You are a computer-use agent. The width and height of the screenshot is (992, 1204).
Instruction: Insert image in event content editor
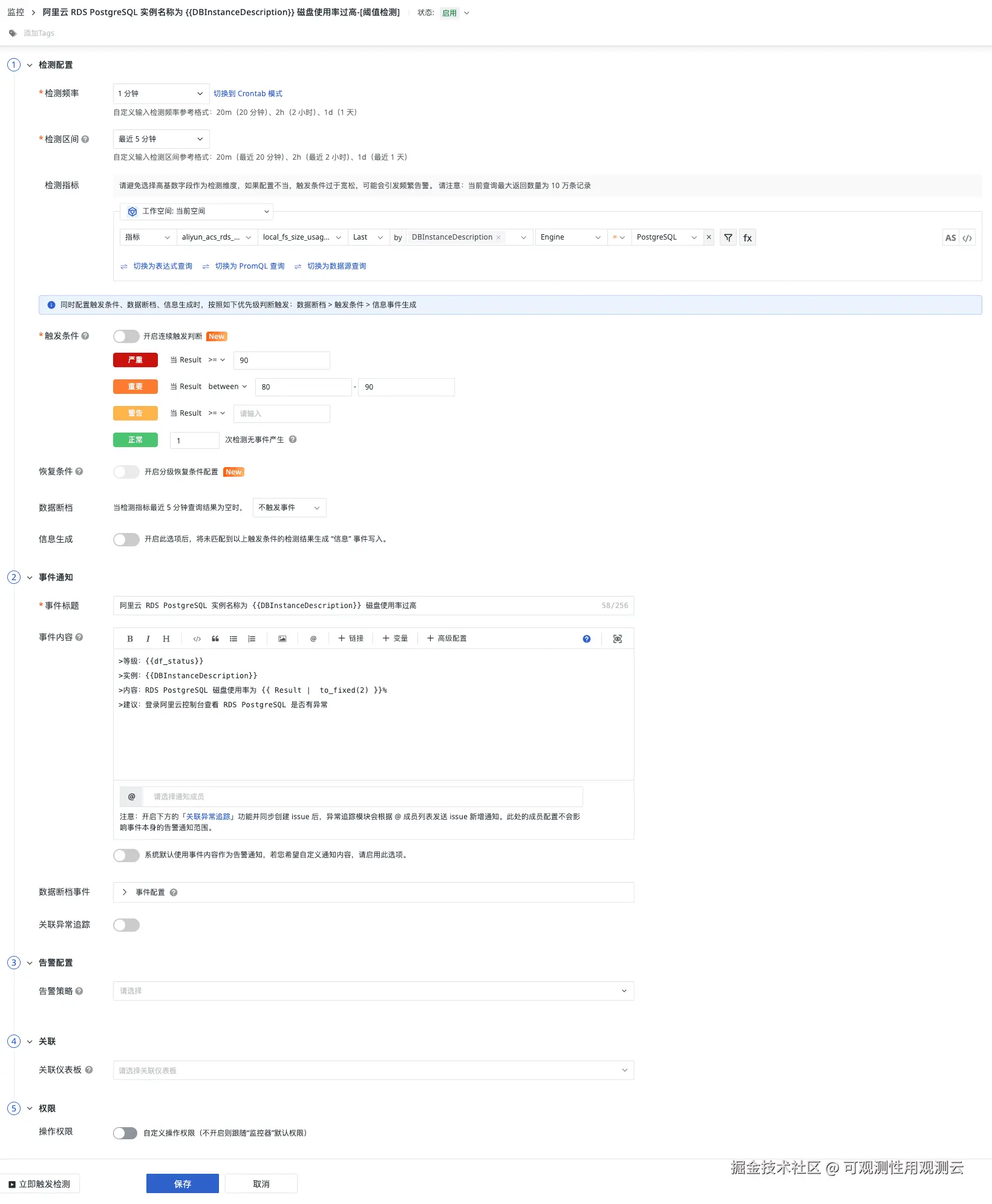[x=282, y=639]
